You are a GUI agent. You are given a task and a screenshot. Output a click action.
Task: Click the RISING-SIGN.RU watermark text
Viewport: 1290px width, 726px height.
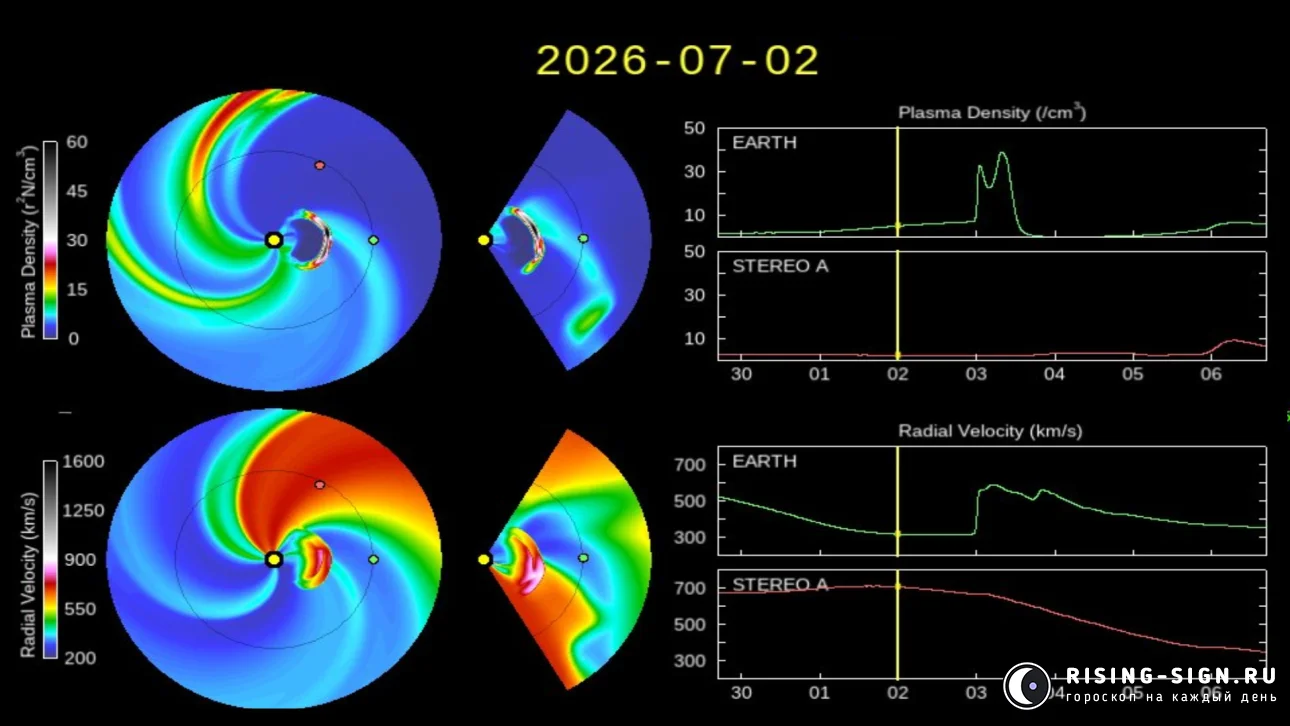tap(1170, 676)
